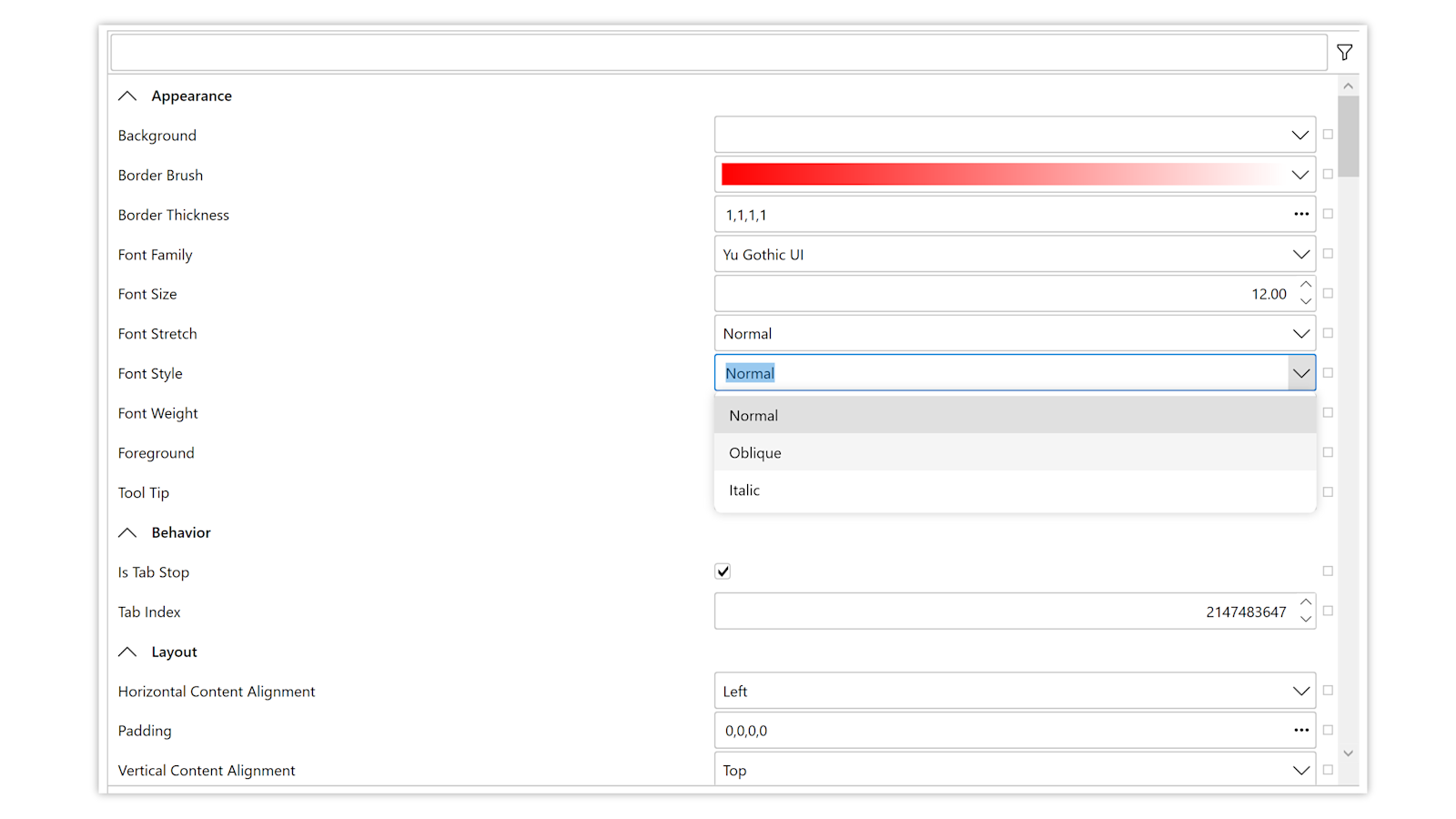
Task: Open the Border Brush dropdown arrow
Action: (x=1300, y=175)
